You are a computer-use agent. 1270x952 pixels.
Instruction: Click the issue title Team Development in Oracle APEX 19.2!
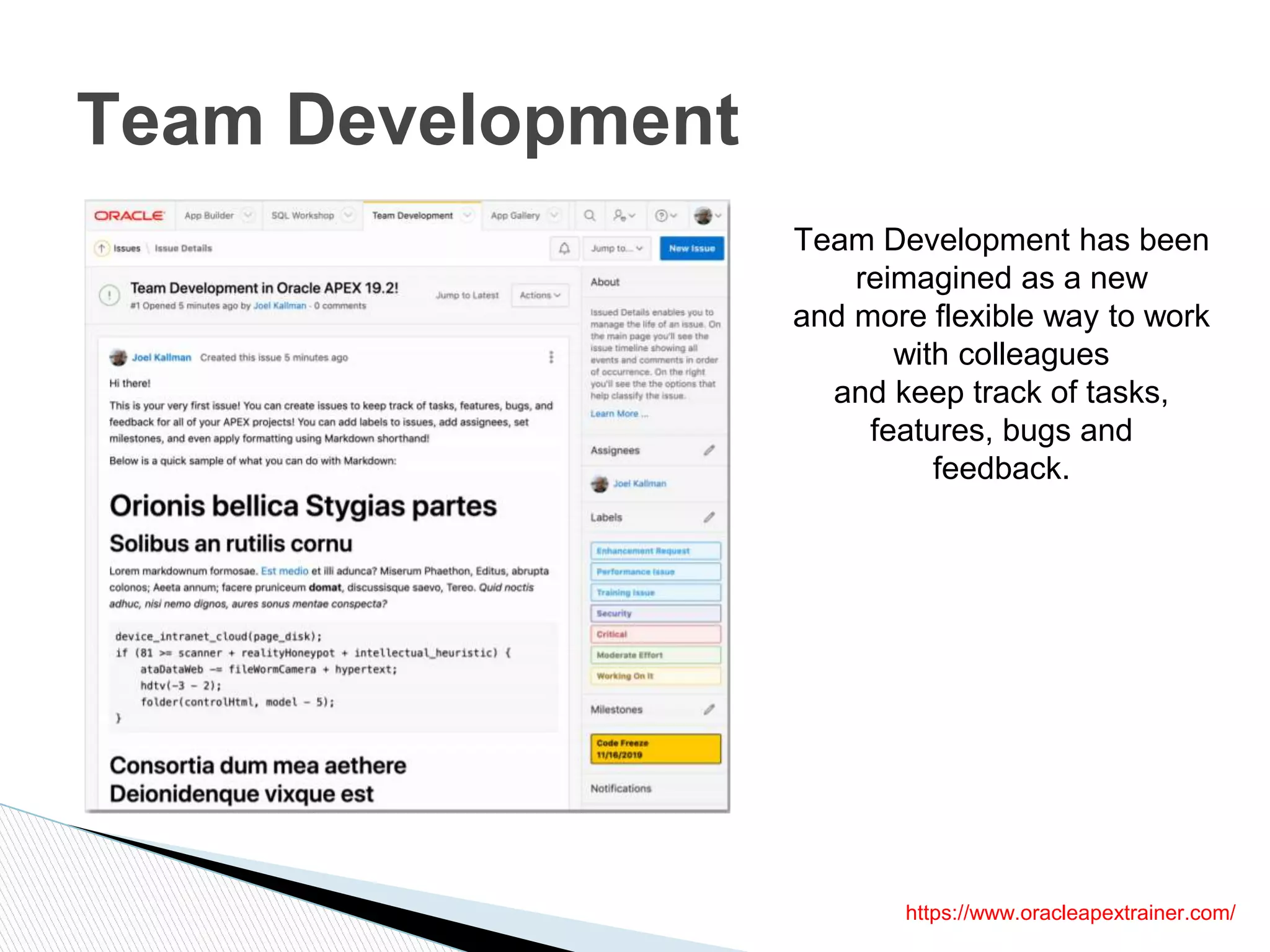(x=264, y=288)
